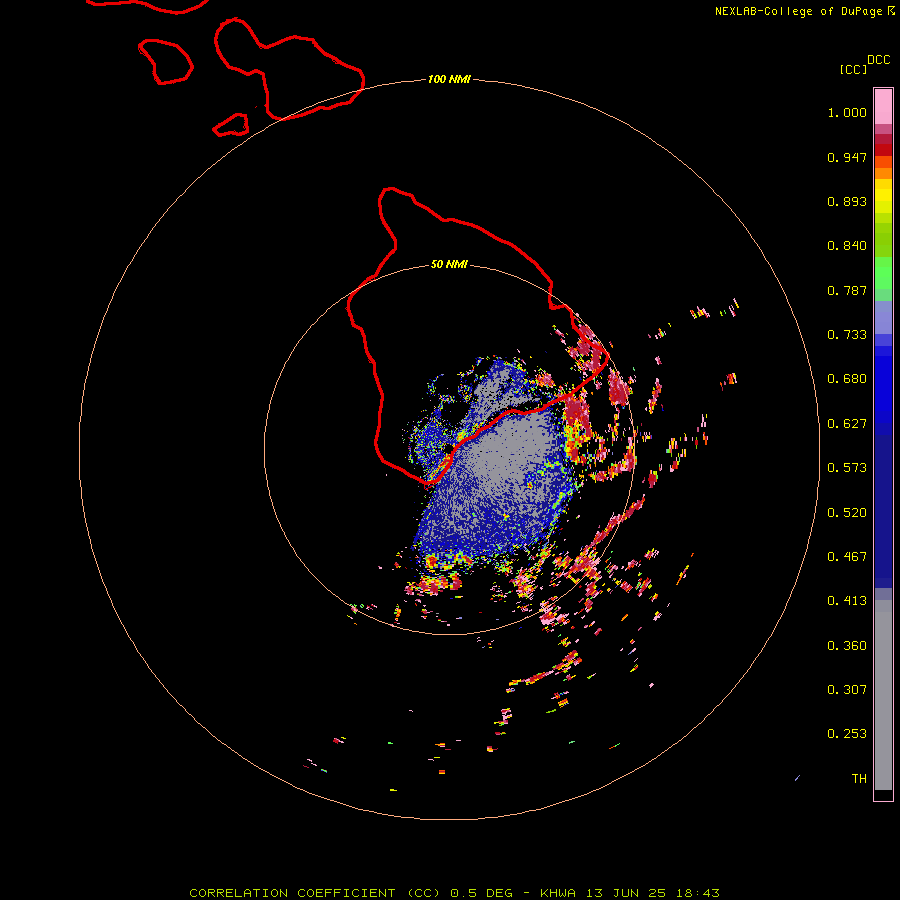Click the 0.947 scale value
This screenshot has height=900, width=900.
point(847,157)
